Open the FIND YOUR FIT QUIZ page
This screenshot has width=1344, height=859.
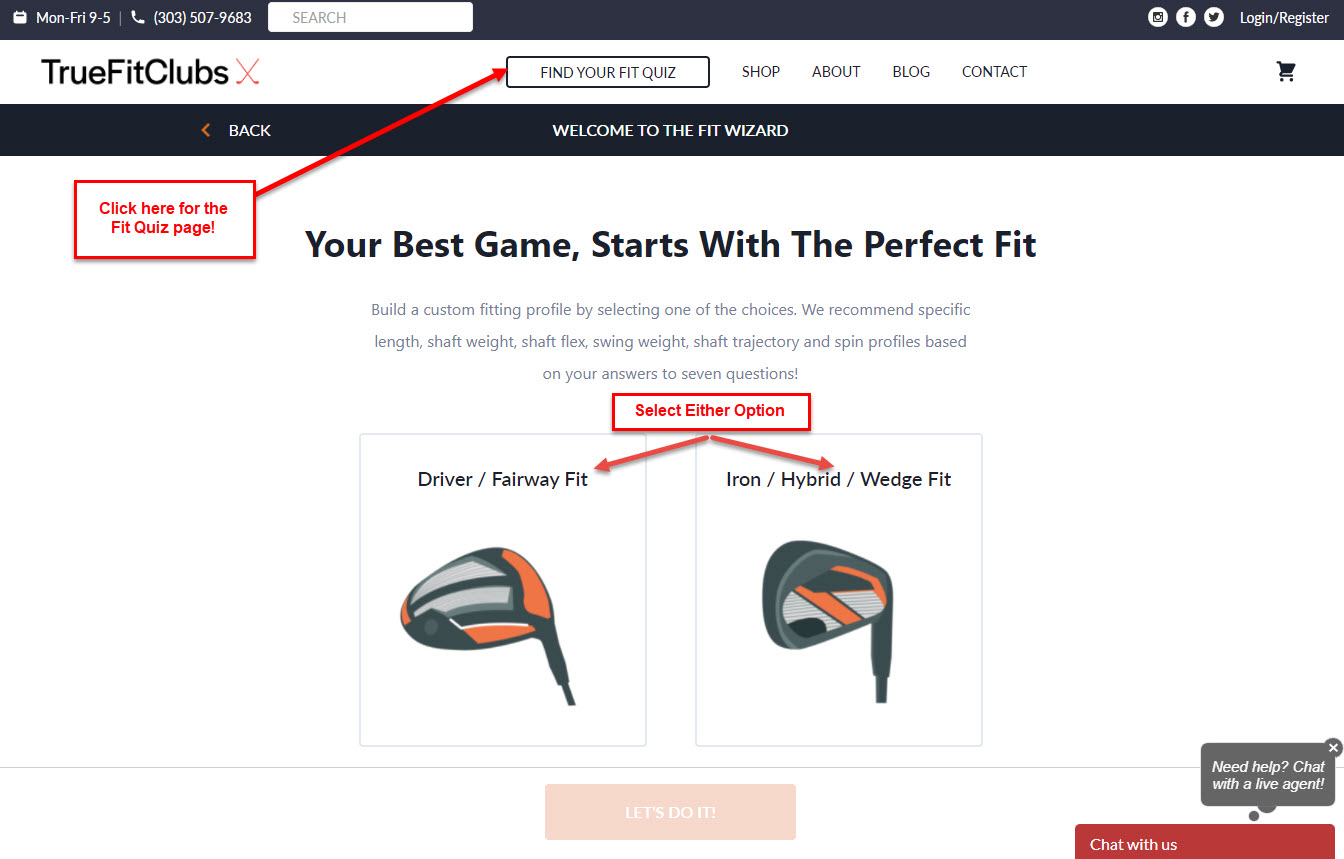[x=608, y=72]
